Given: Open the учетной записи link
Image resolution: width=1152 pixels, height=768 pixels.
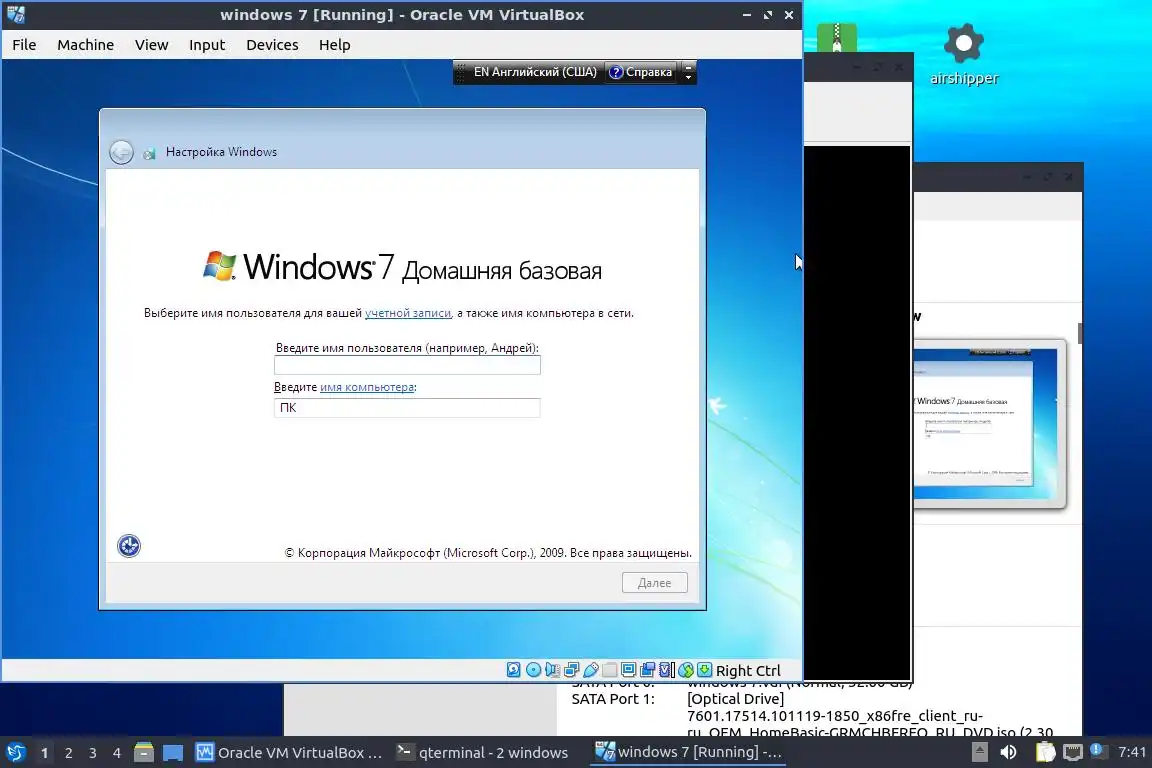Looking at the screenshot, I should pos(408,313).
